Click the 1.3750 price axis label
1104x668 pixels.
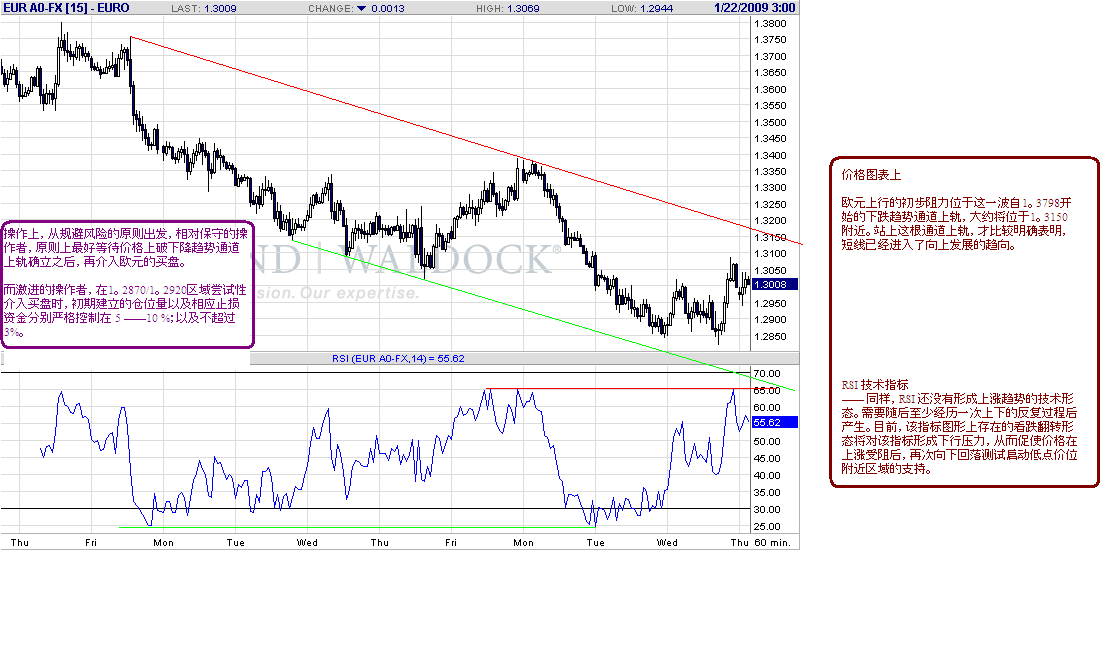click(x=770, y=40)
